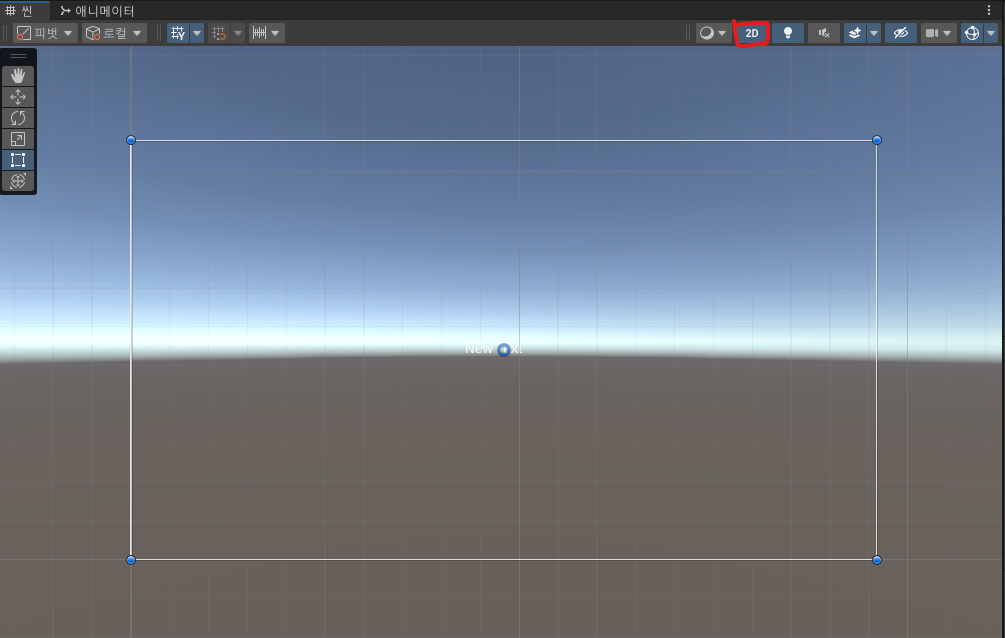Select the Rect Transform tool
The image size is (1005, 638).
click(x=17, y=160)
